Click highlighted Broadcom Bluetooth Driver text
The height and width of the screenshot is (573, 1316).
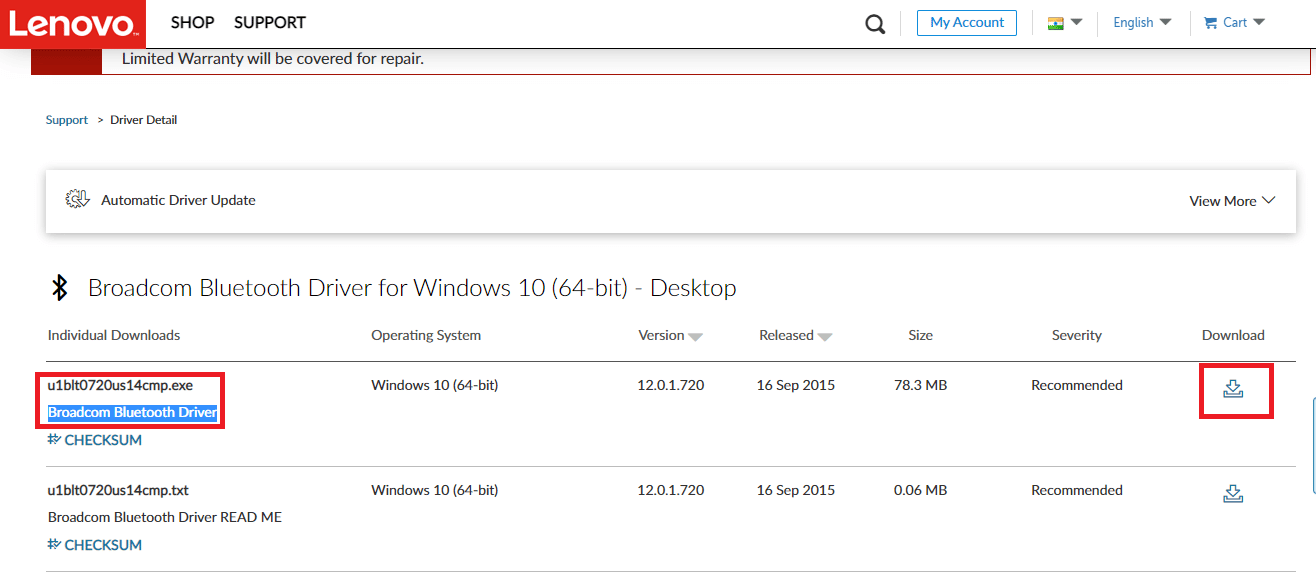(x=133, y=412)
